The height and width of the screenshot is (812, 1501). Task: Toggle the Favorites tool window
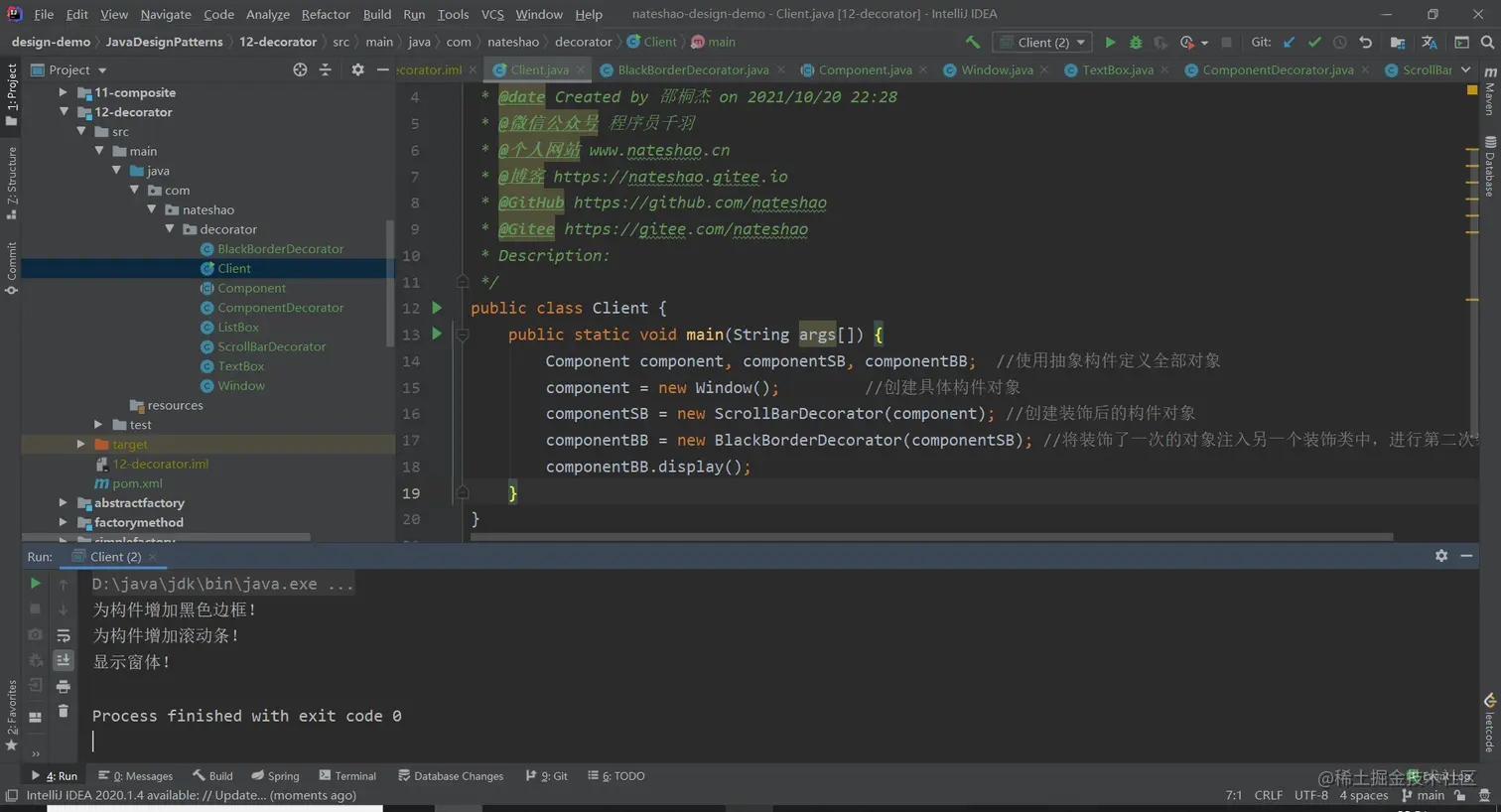pyautogui.click(x=11, y=715)
